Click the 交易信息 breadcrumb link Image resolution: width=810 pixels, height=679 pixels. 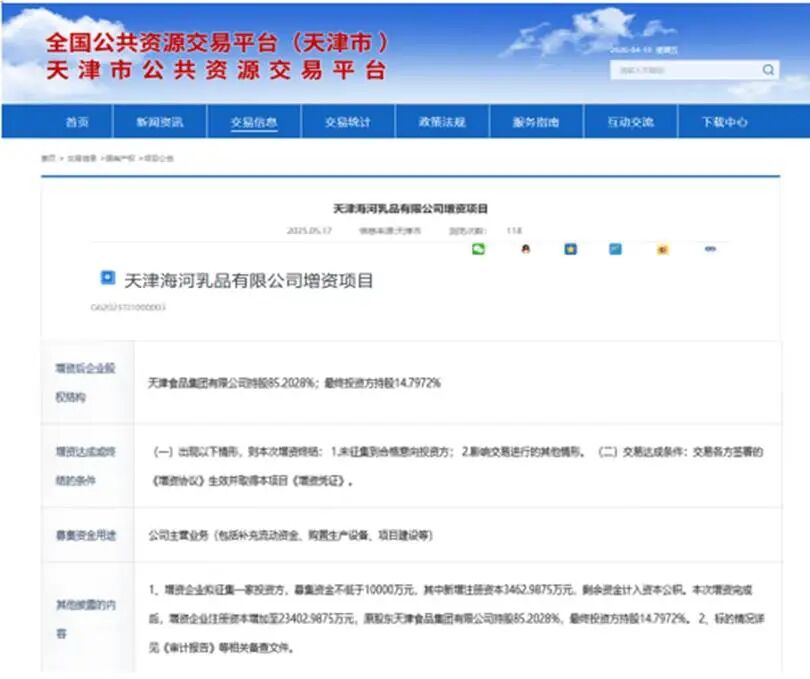click(x=81, y=158)
